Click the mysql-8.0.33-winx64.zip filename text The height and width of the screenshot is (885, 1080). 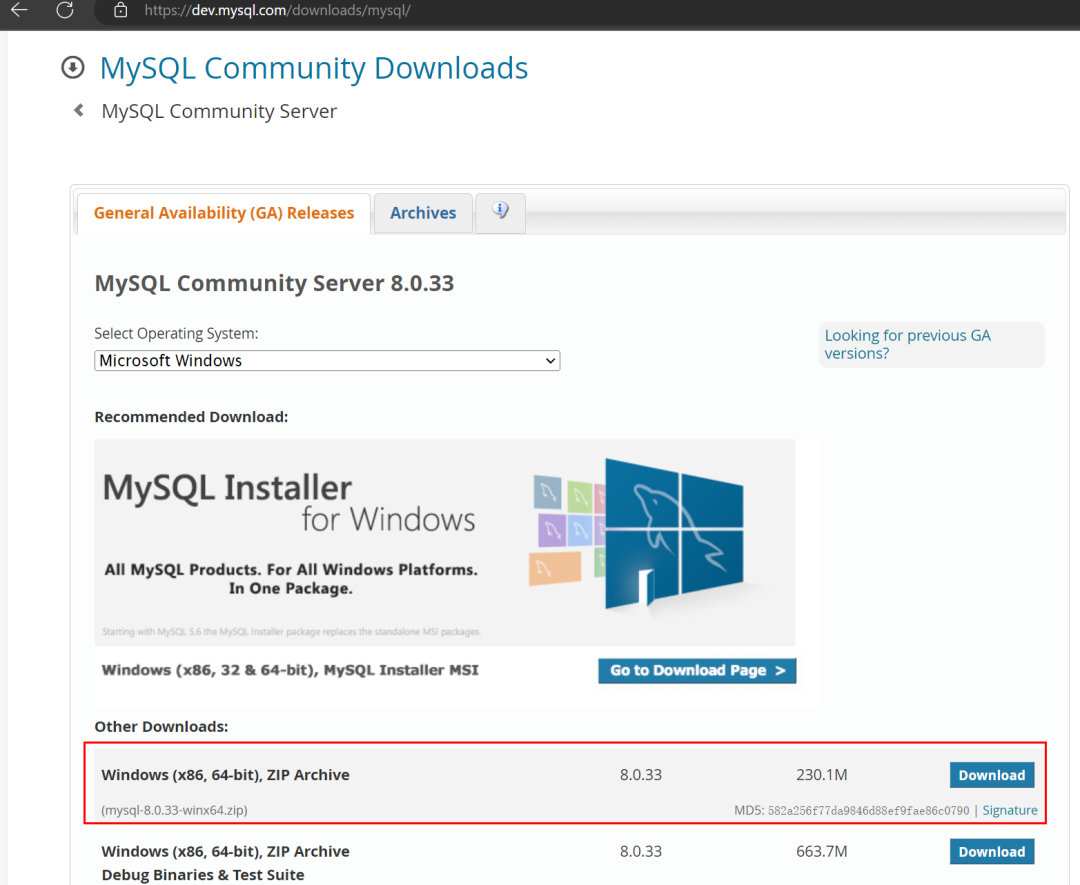(x=174, y=810)
